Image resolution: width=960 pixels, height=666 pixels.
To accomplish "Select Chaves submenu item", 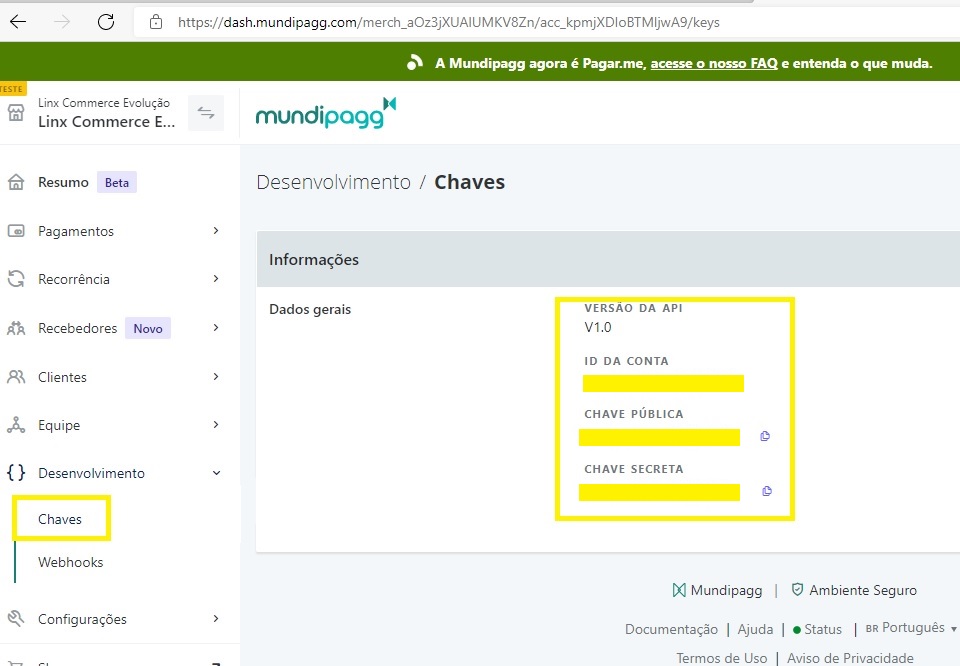I will tap(60, 519).
